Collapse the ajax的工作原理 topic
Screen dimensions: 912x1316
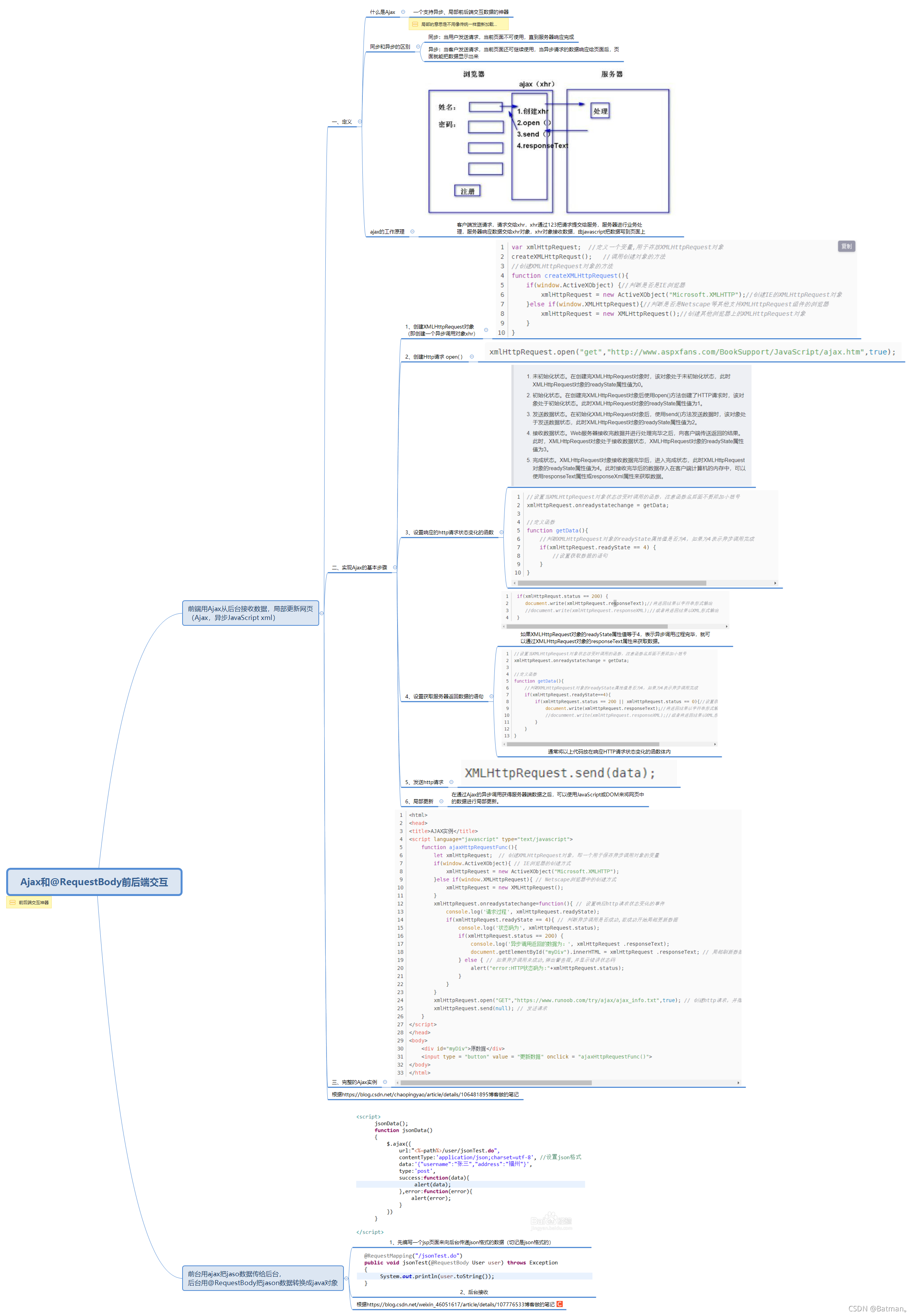coord(412,231)
